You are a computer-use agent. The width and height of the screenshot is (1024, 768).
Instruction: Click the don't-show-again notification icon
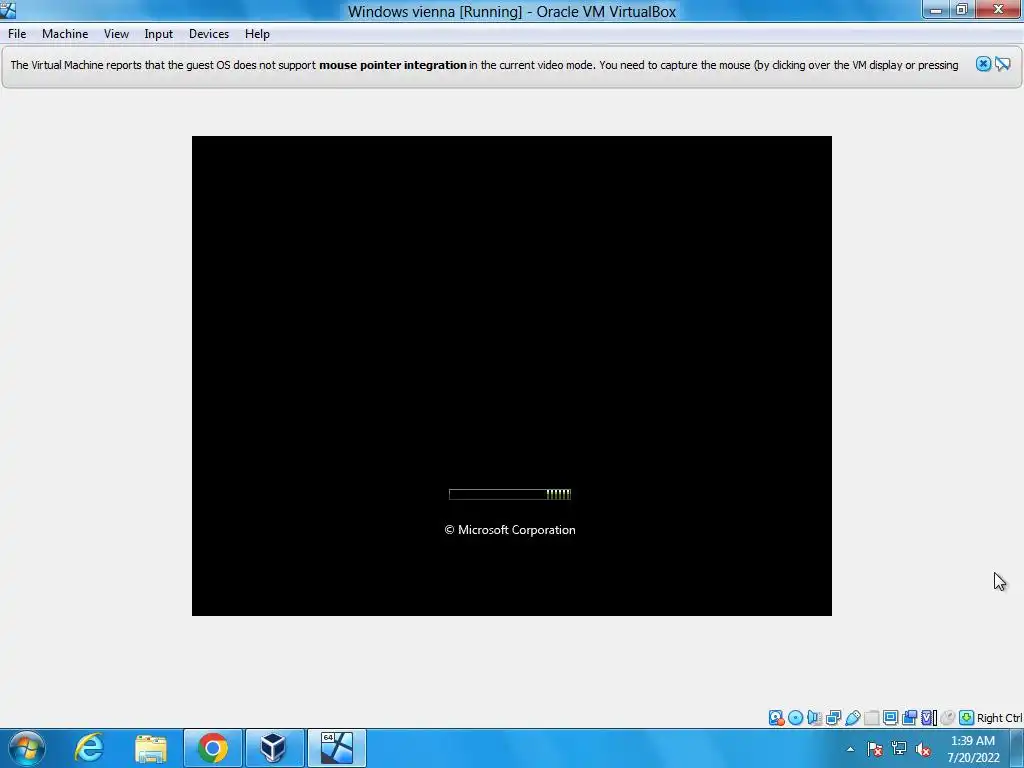1002,64
